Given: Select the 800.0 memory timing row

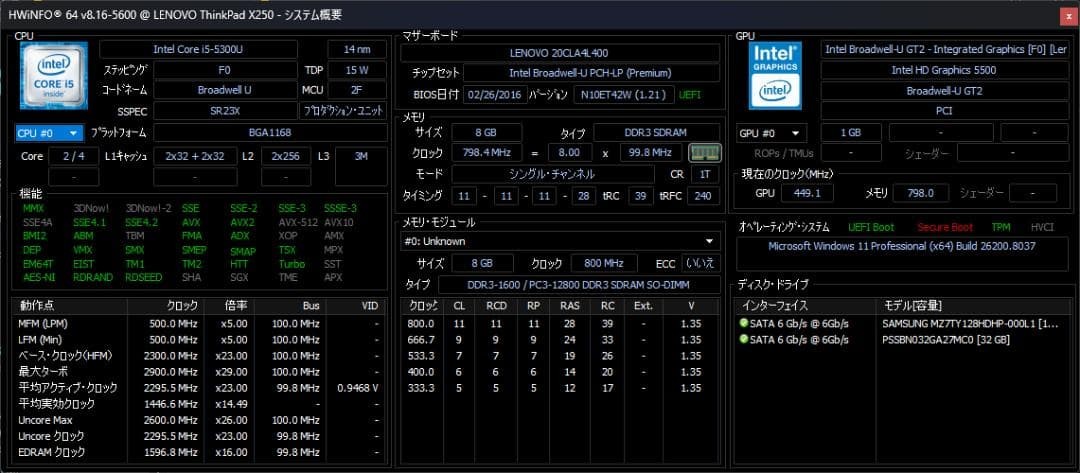Looking at the screenshot, I should 560,323.
